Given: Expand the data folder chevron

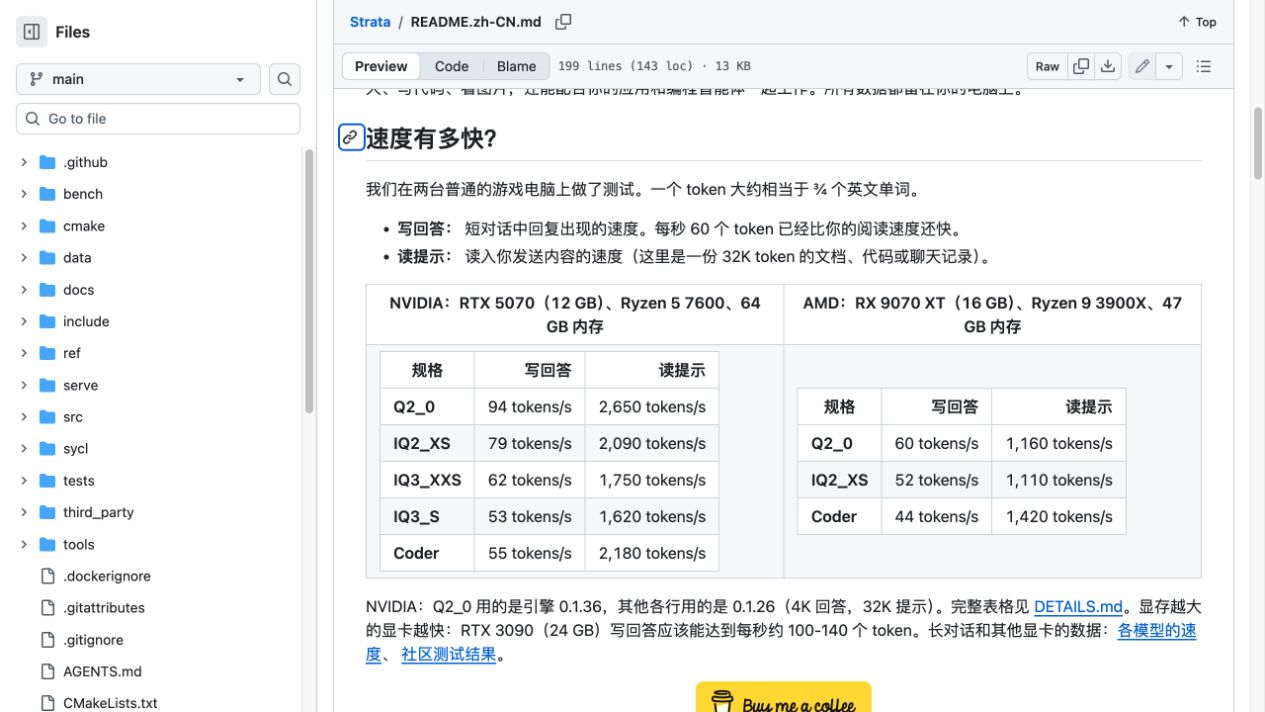Looking at the screenshot, I should (x=24, y=257).
